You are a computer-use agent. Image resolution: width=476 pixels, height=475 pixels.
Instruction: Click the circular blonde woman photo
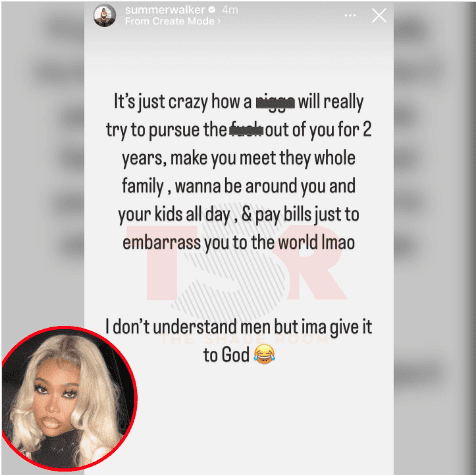click(x=69, y=398)
